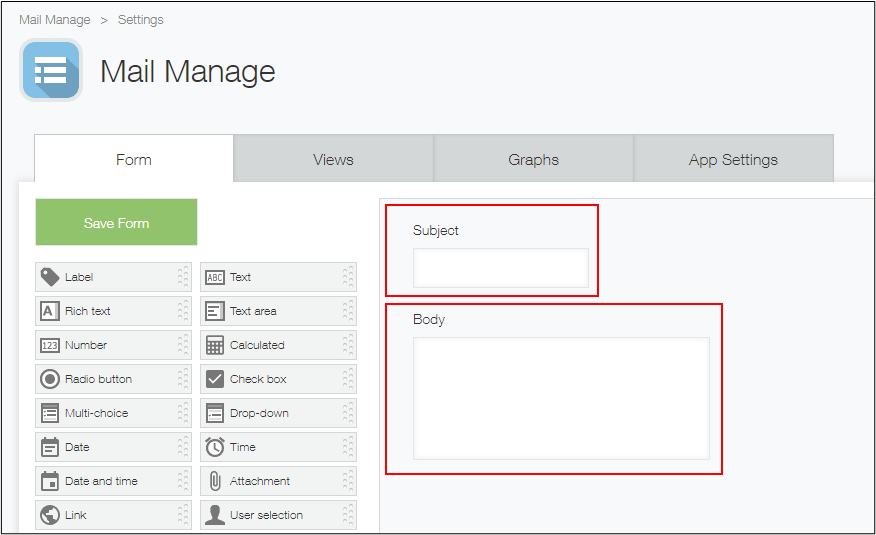This screenshot has width=876, height=535.
Task: Select the Rich text field icon
Action: click(49, 311)
